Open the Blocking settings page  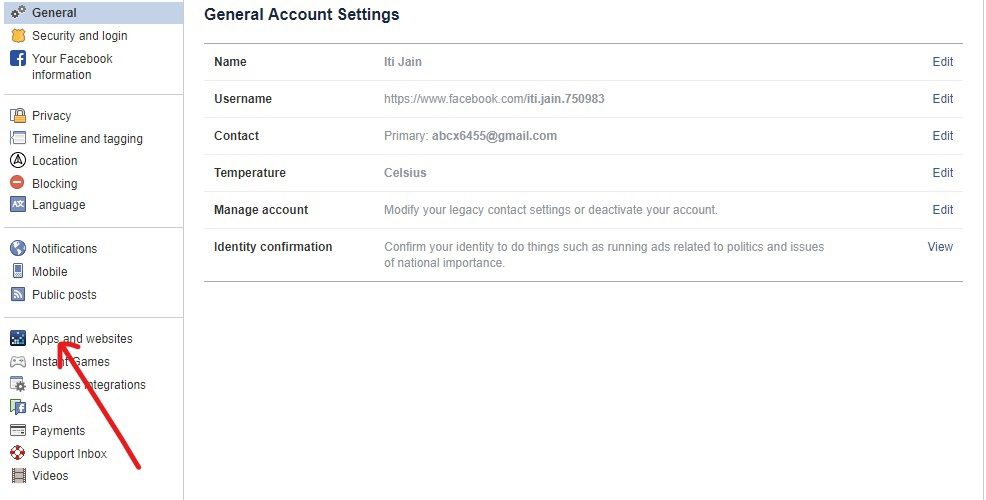55,184
